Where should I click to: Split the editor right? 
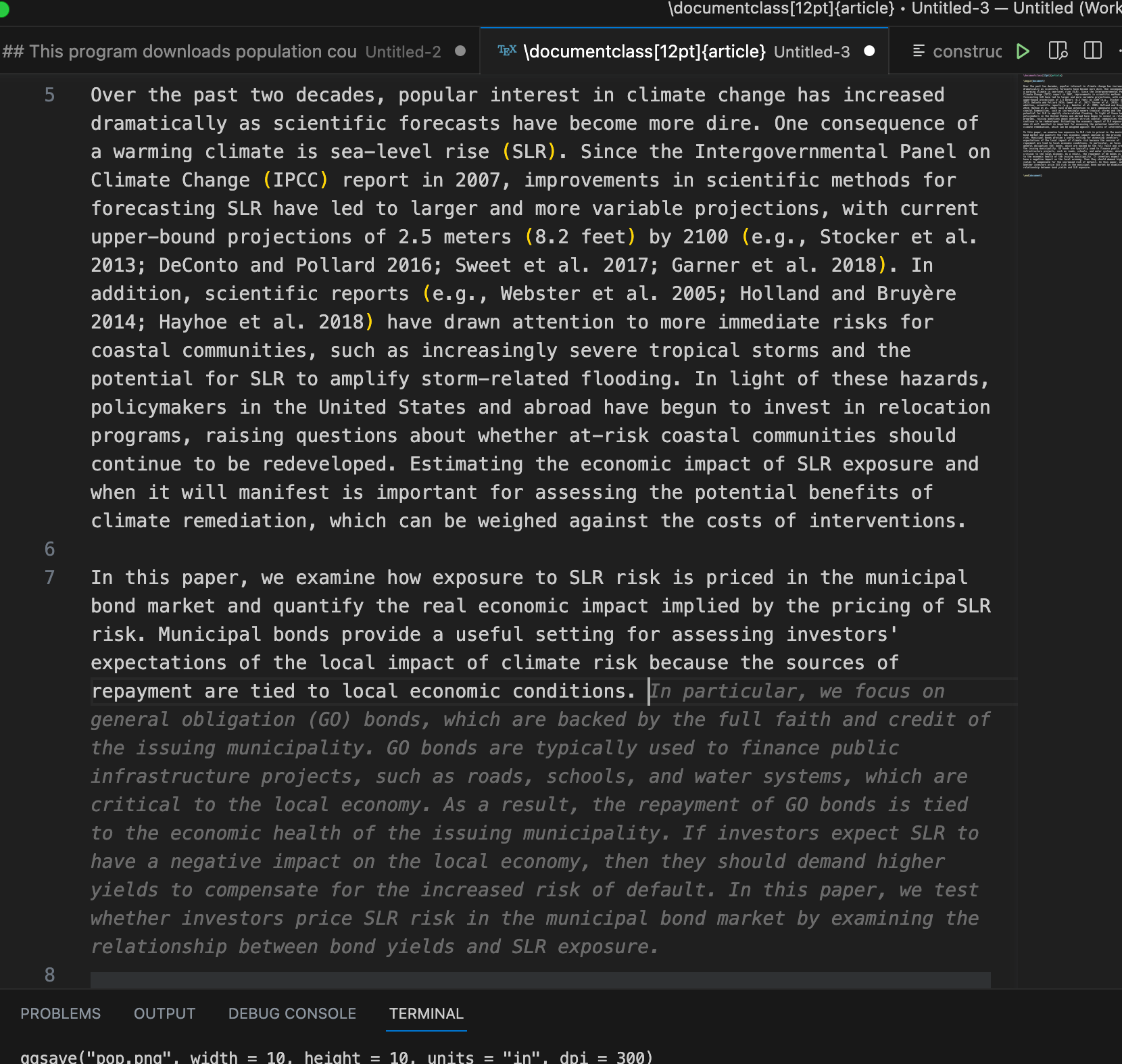(x=1093, y=51)
